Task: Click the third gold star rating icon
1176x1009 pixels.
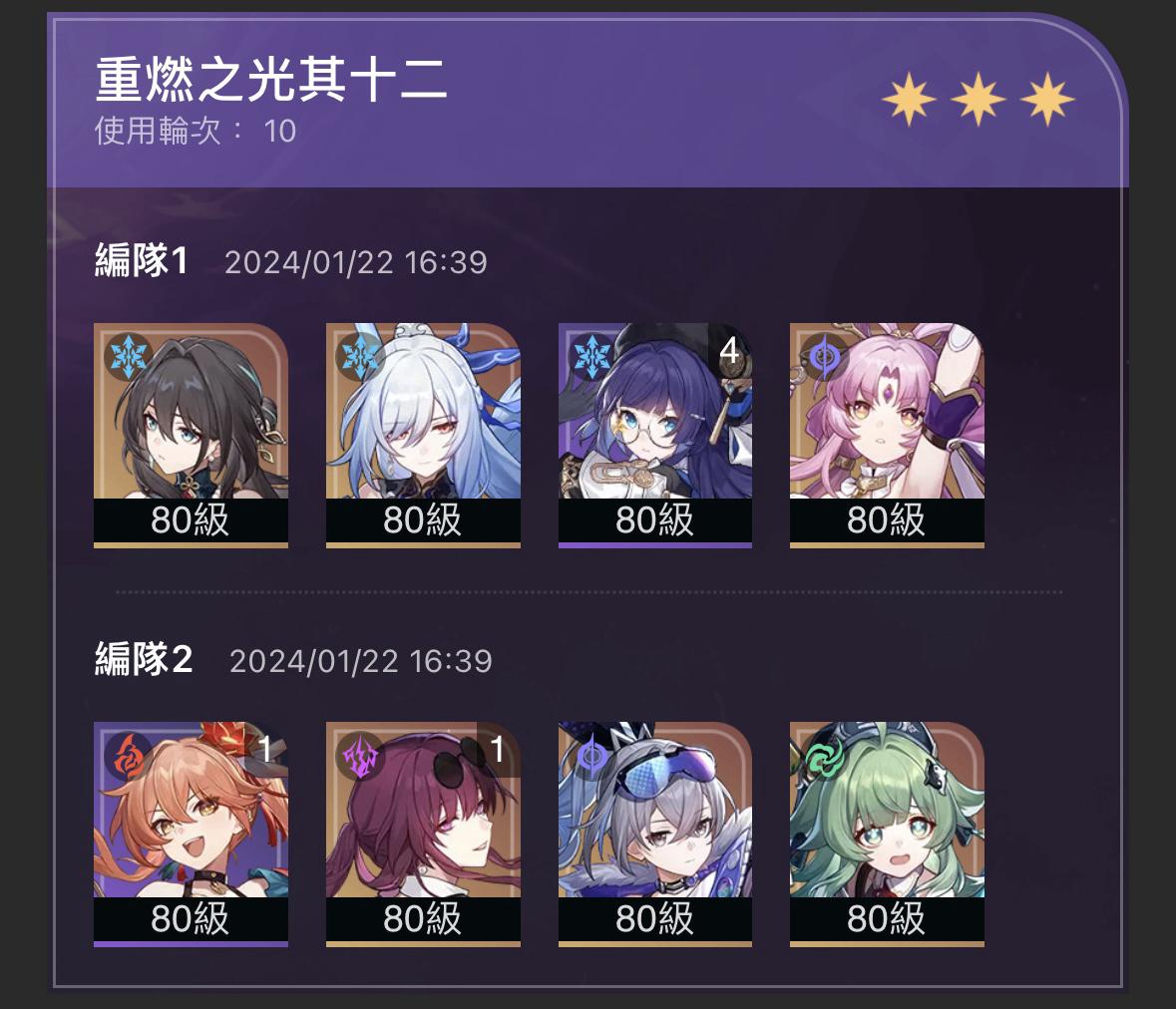Action: point(1047,99)
